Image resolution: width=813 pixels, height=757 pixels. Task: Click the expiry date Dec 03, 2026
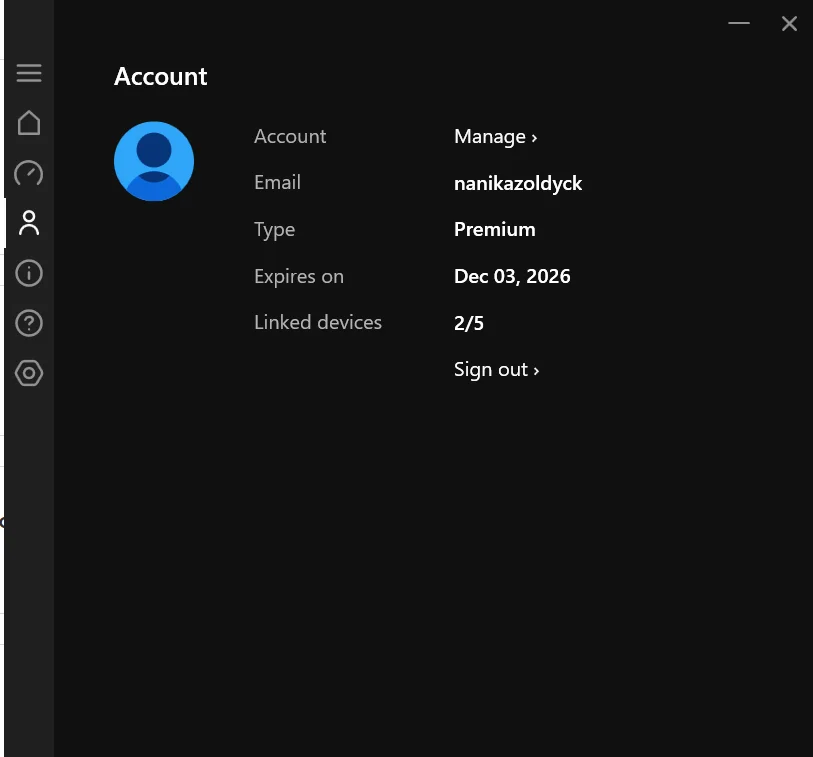pos(512,276)
